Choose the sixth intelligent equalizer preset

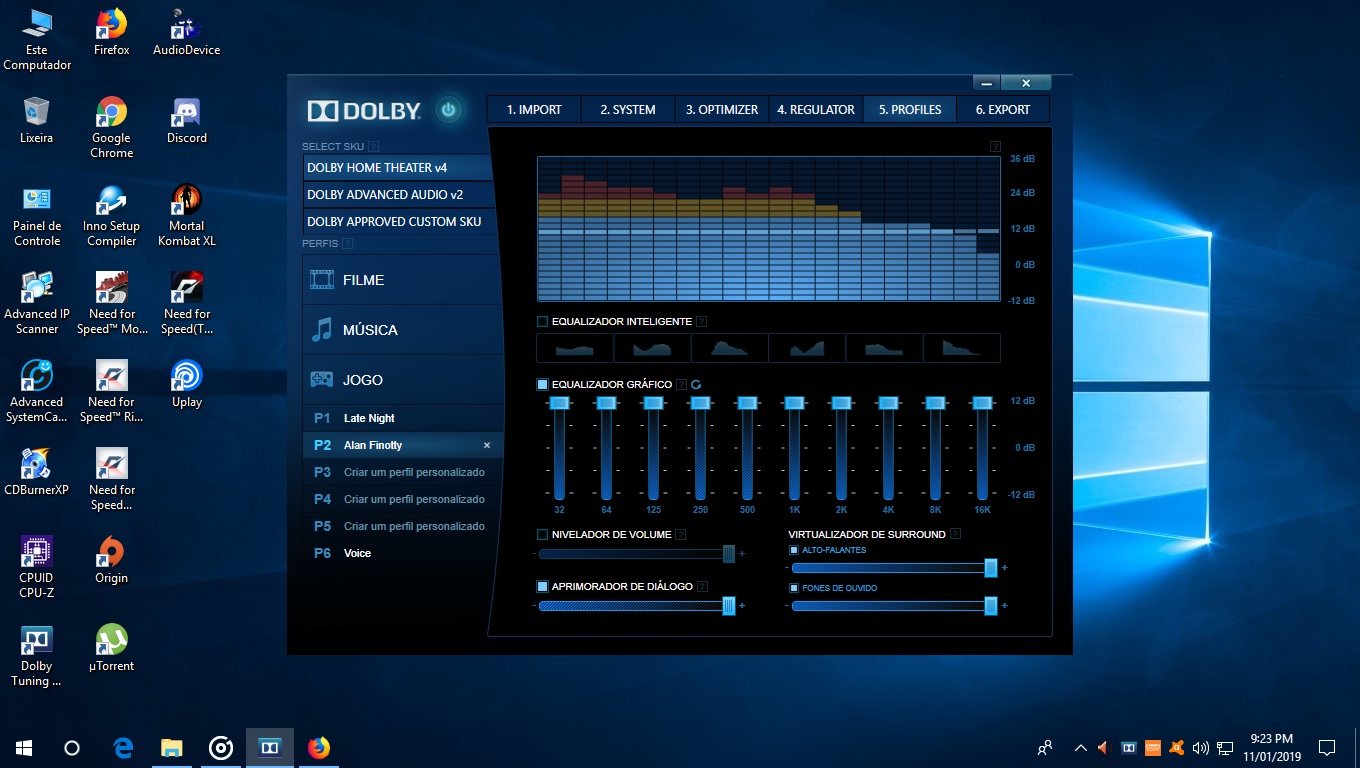(x=961, y=348)
